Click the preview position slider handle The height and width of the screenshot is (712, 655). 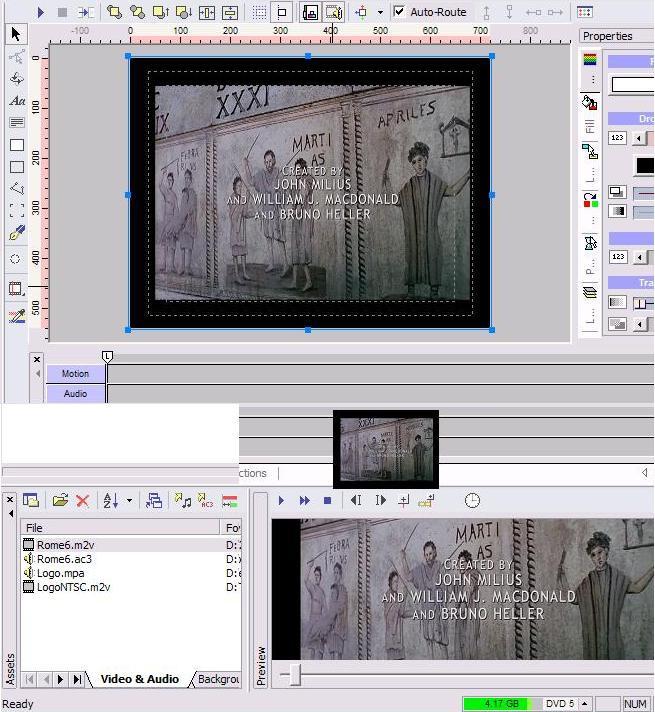295,674
